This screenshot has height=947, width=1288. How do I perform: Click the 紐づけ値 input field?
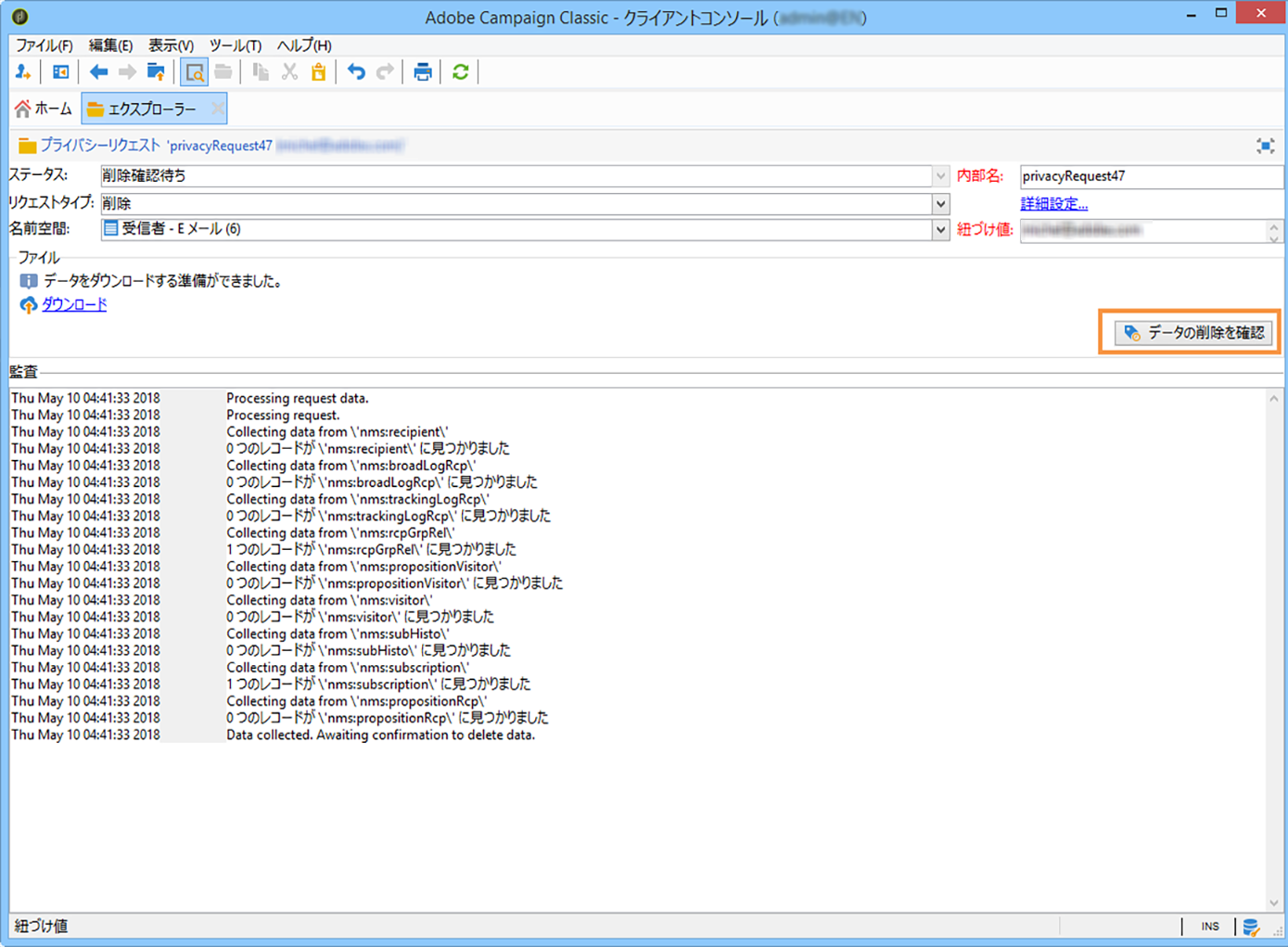click(1143, 231)
